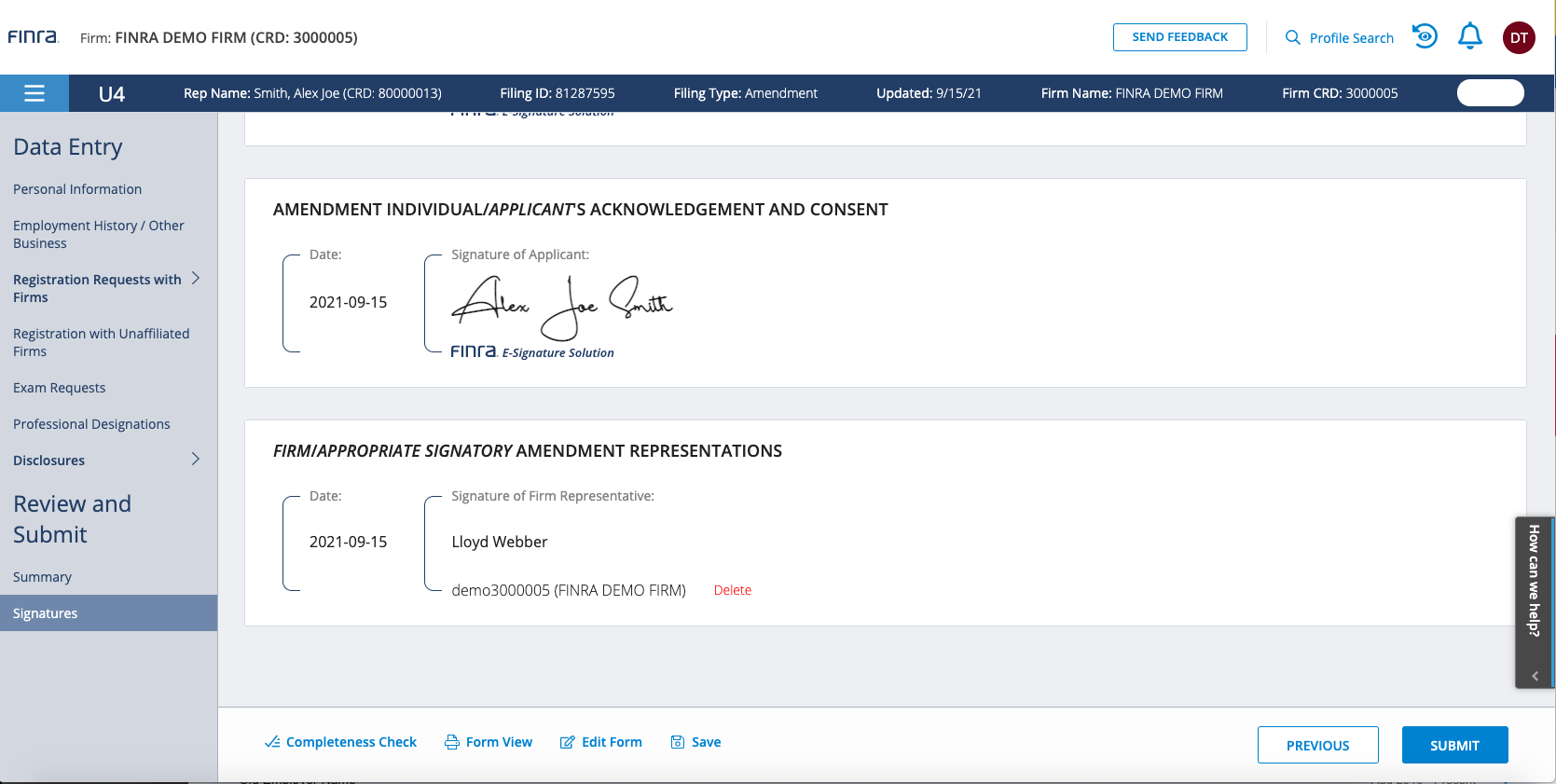Screen dimensions: 1556x784
Task: Click the PREVIOUS button
Action: [x=1317, y=745]
